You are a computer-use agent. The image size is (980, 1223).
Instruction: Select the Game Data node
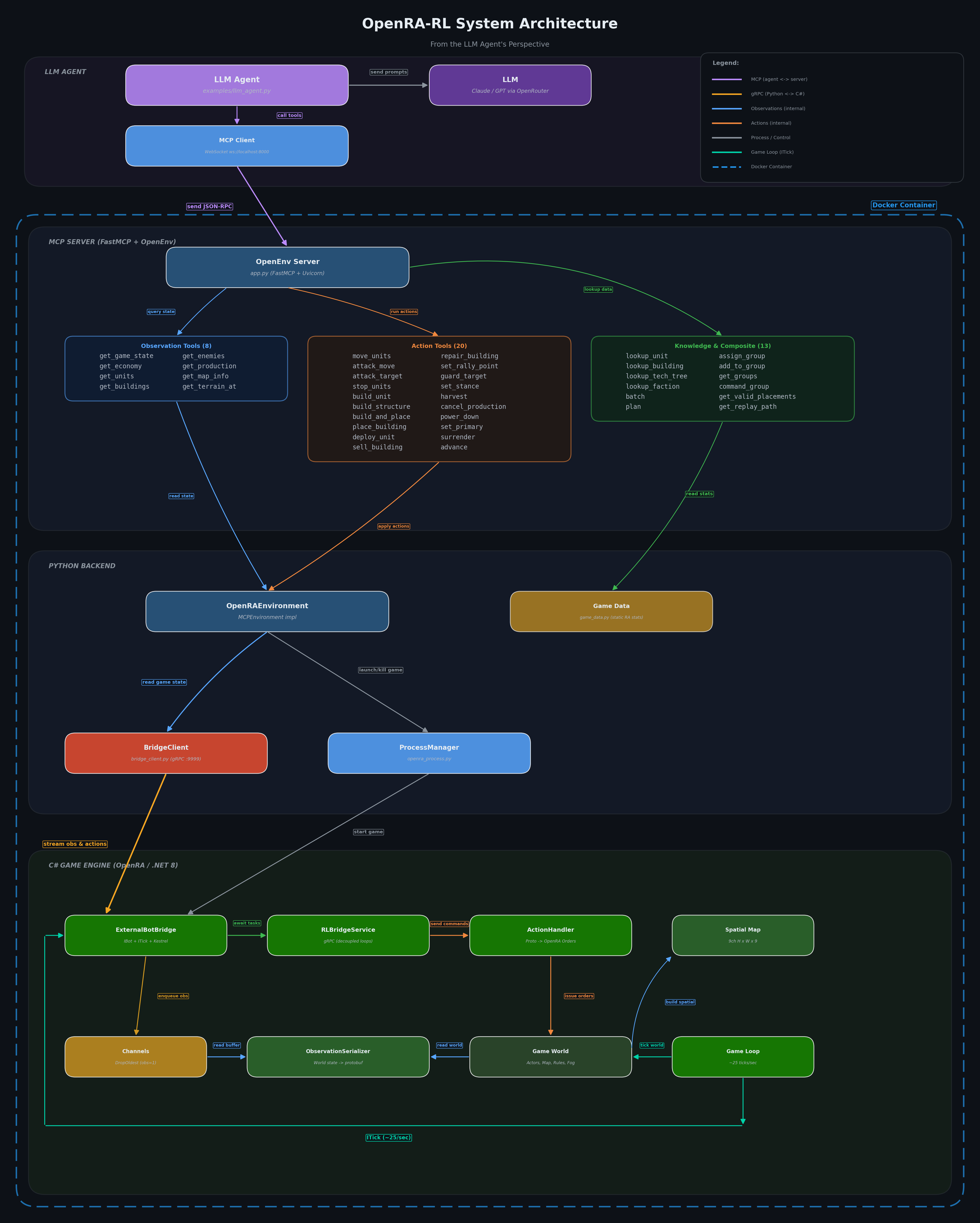point(611,611)
